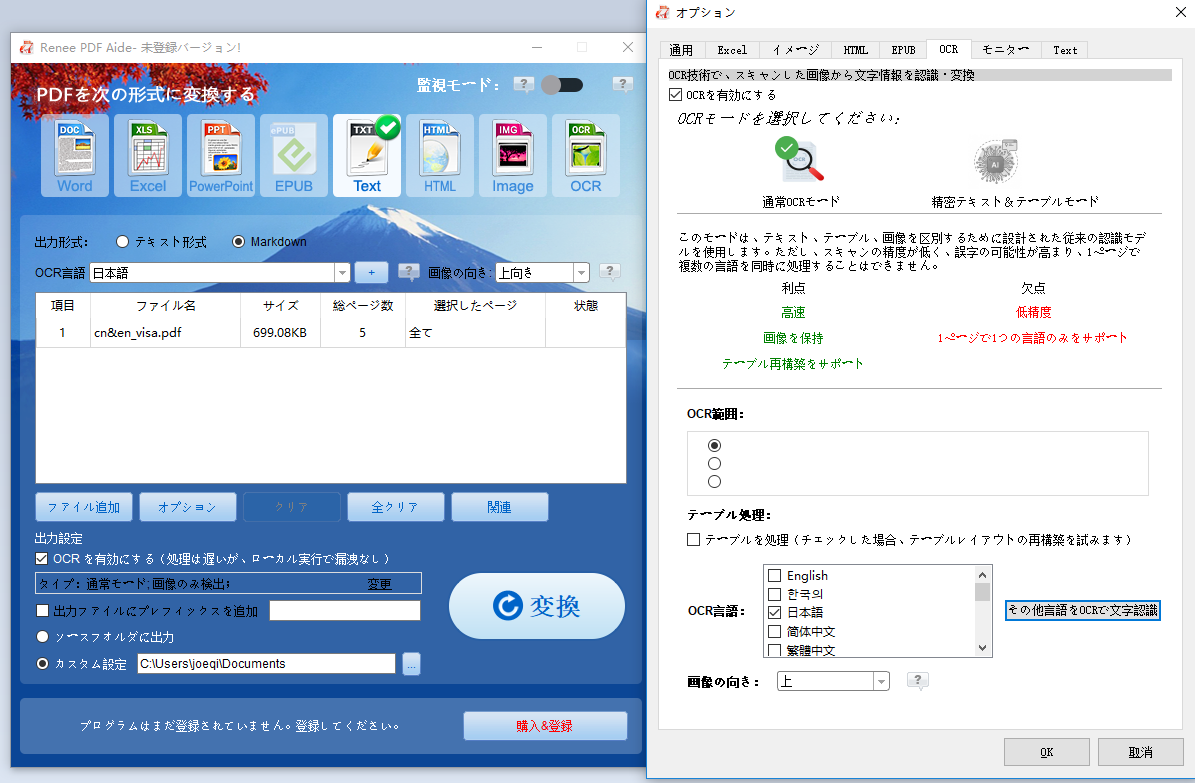
Task: Click the 購入&登録 button
Action: coord(544,725)
